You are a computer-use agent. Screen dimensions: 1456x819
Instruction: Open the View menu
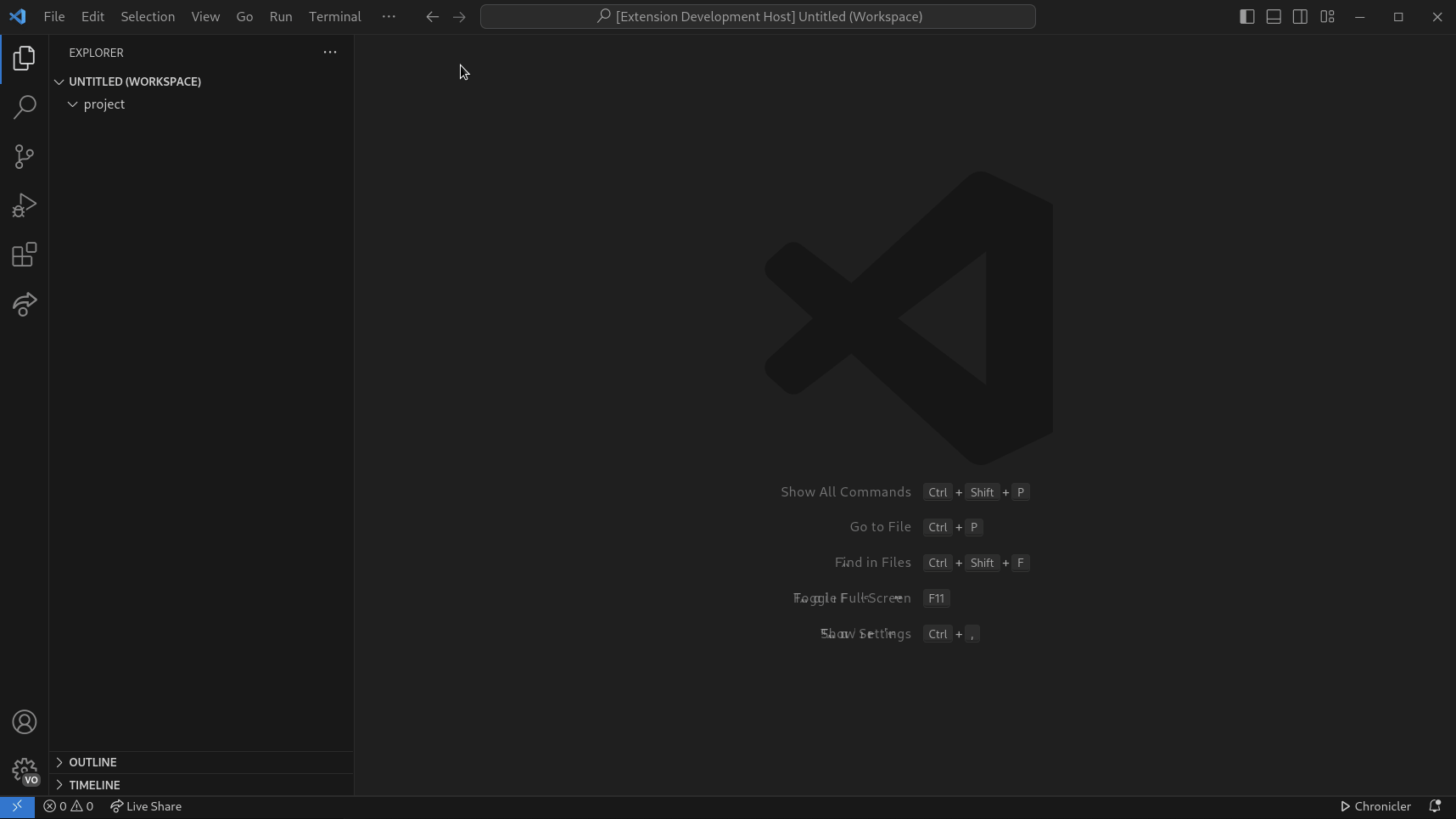click(x=205, y=16)
